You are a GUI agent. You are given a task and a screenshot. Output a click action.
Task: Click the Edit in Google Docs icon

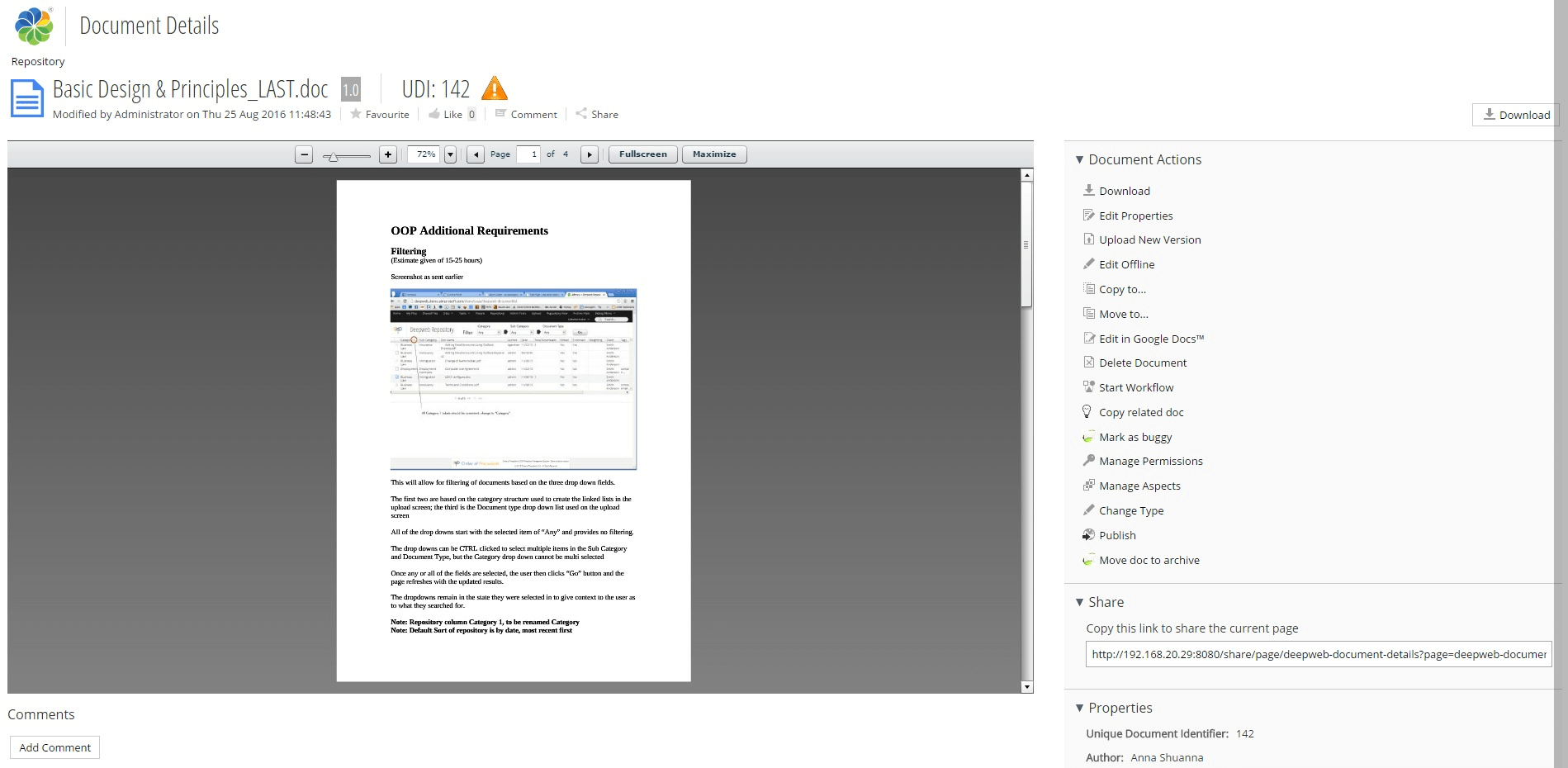[1088, 338]
